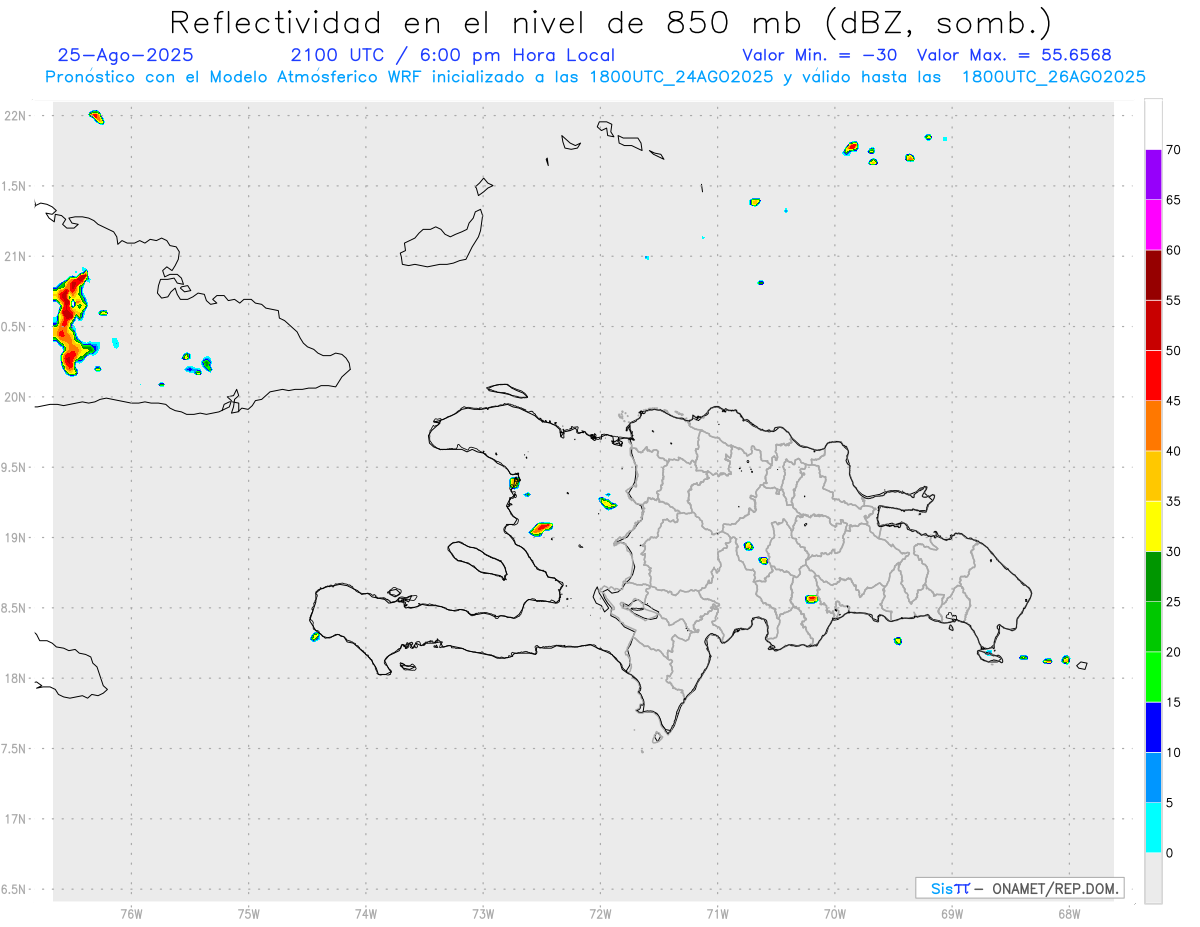The width and height of the screenshot is (1200, 927).
Task: Click the 'SisPI - ONAMET/REP.DOM.' credit label
Action: pyautogui.click(x=1020, y=888)
